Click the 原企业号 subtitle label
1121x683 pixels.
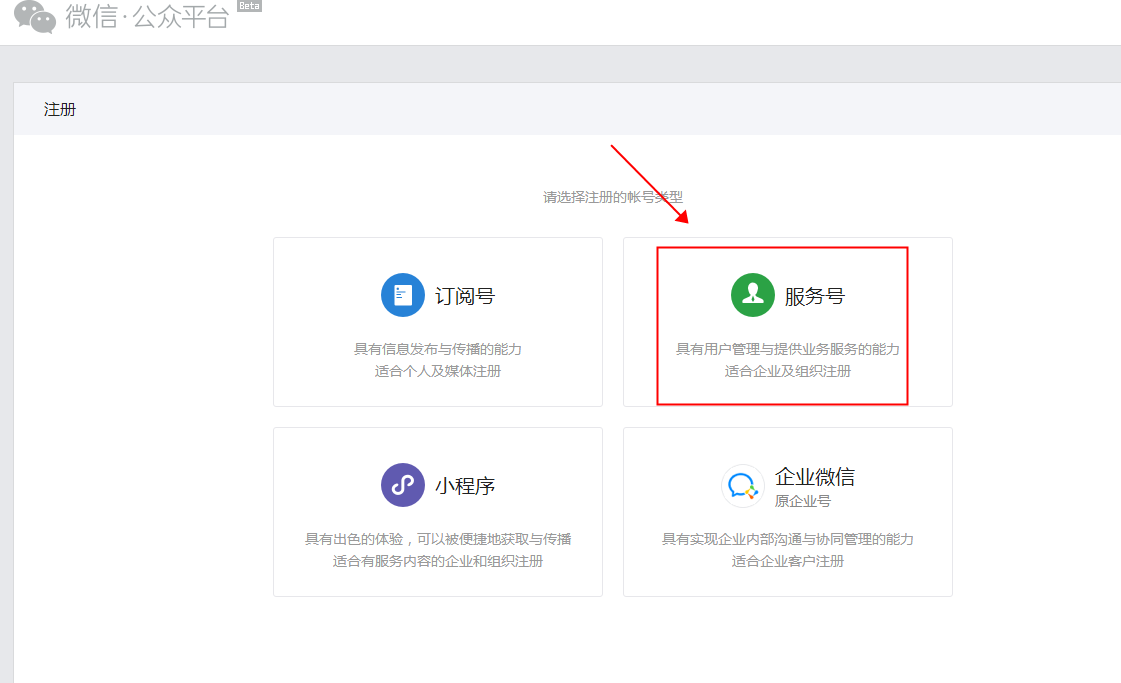pos(802,501)
